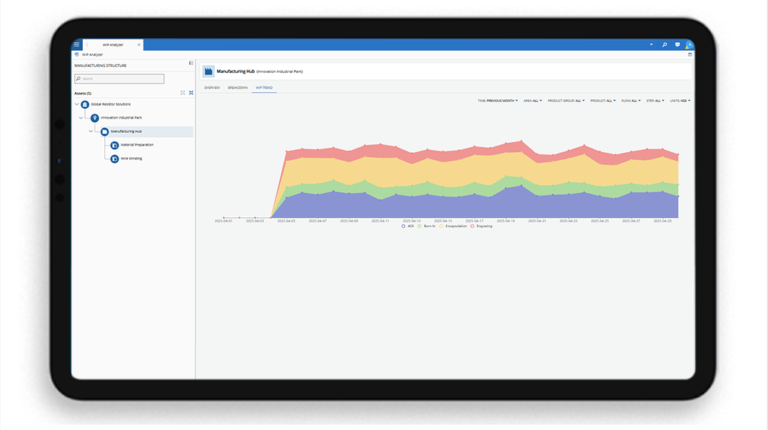This screenshot has width=768, height=430.
Task: Toggle the AOI series in legend
Action: (x=404, y=226)
